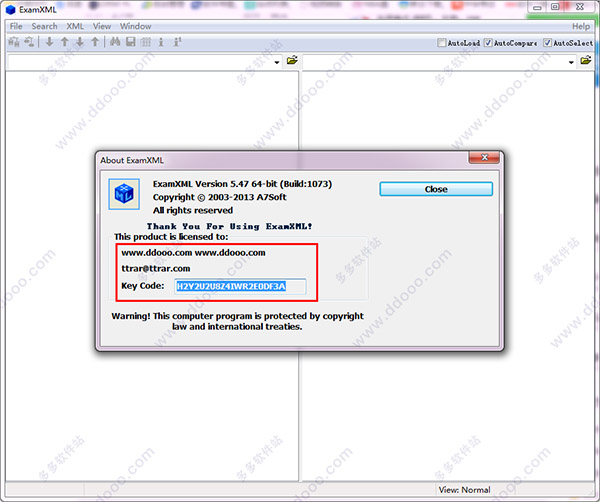Click the binoculars find icon
The image size is (600, 502).
click(115, 42)
